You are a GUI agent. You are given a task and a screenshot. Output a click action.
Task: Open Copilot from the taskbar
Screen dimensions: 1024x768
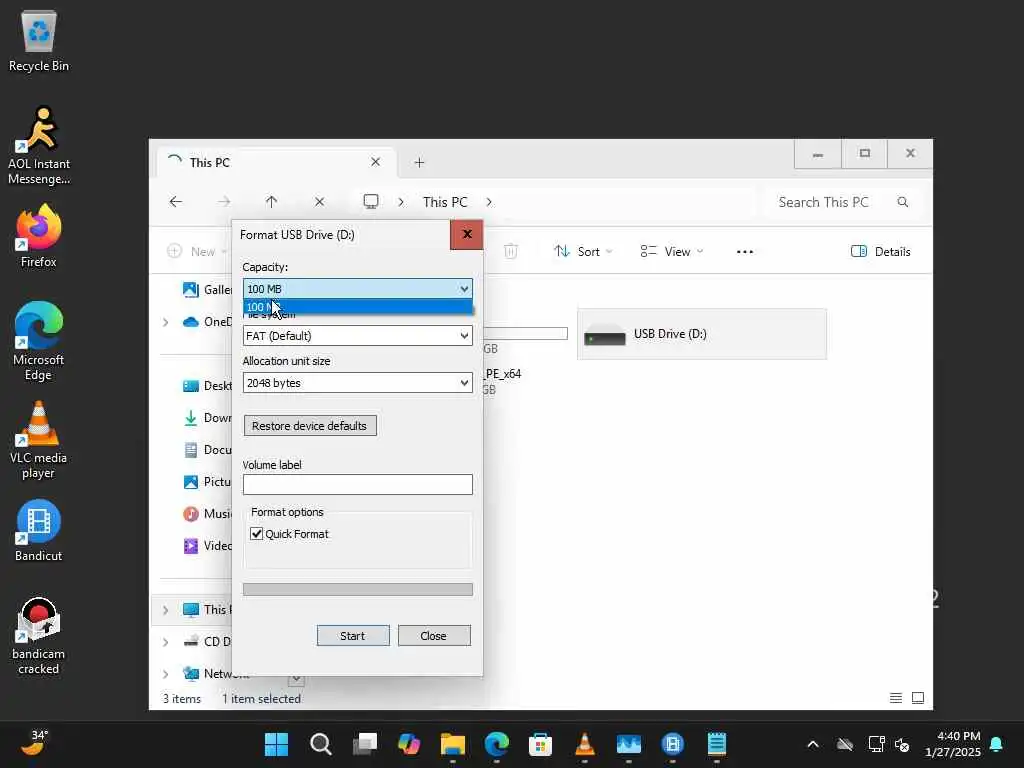click(409, 744)
